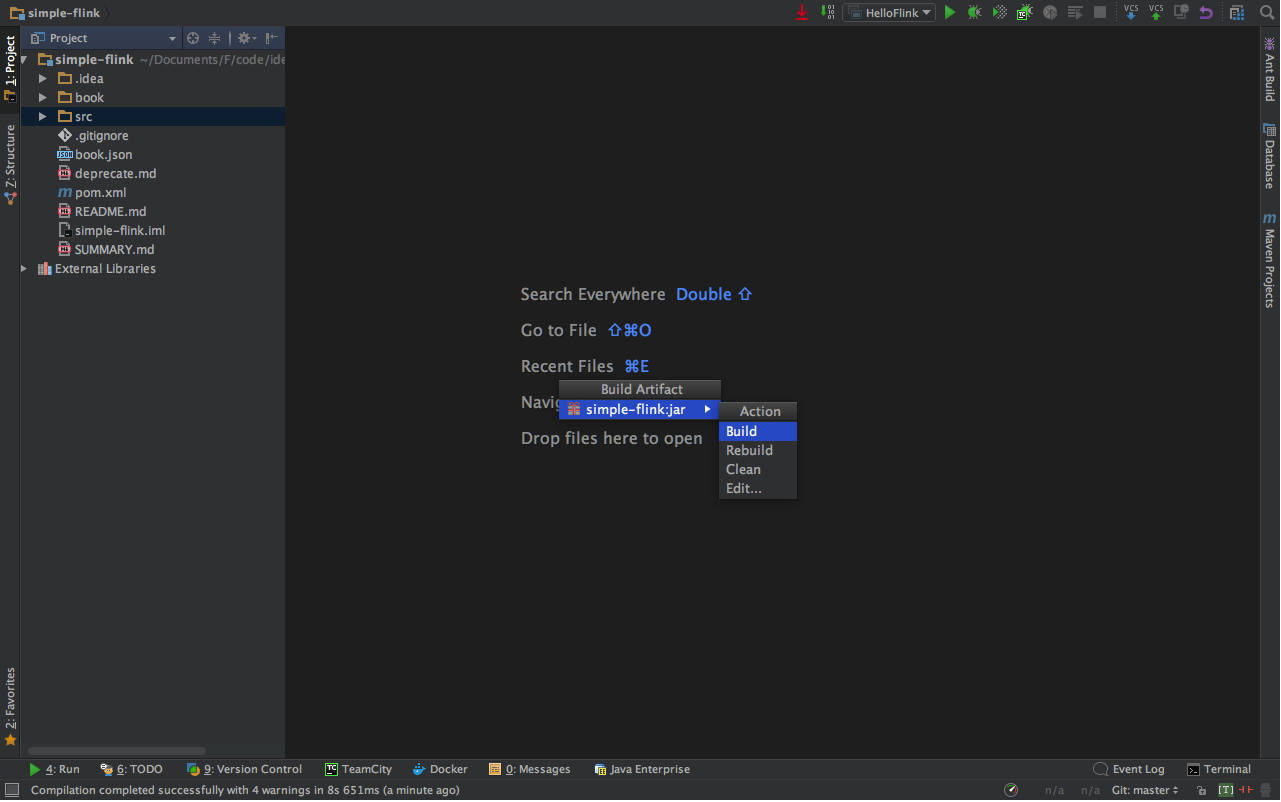Open Java Enterprise tab
This screenshot has height=802, width=1281.
pos(642,770)
